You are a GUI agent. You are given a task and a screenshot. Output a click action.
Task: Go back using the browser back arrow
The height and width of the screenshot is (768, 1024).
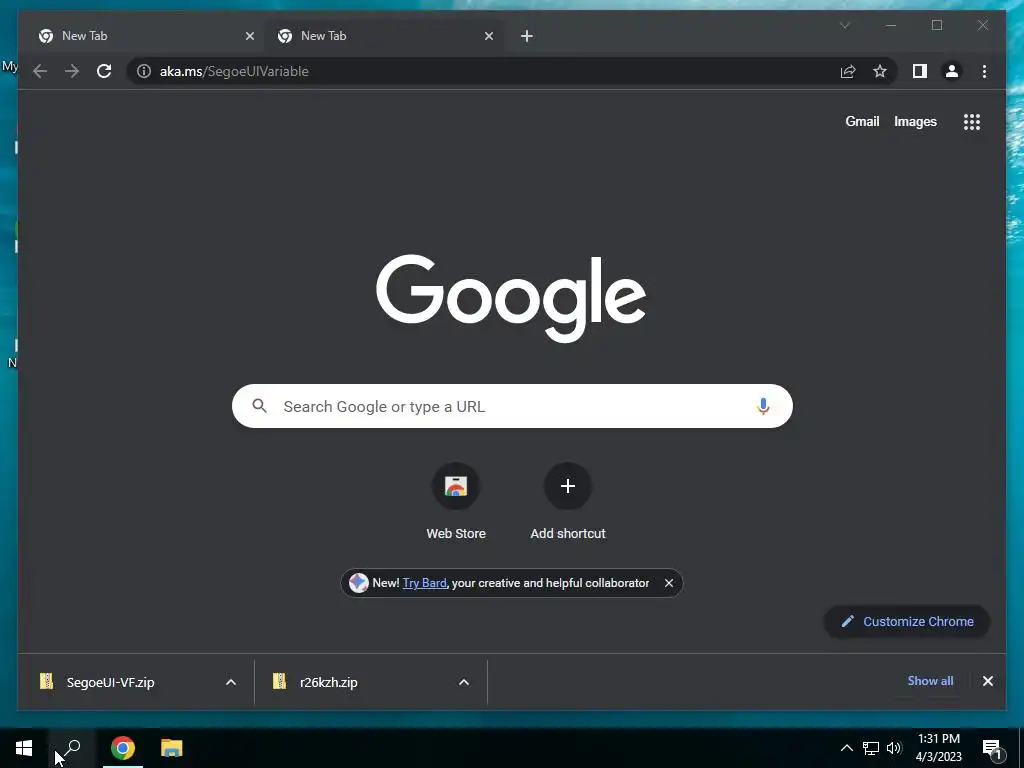[40, 71]
